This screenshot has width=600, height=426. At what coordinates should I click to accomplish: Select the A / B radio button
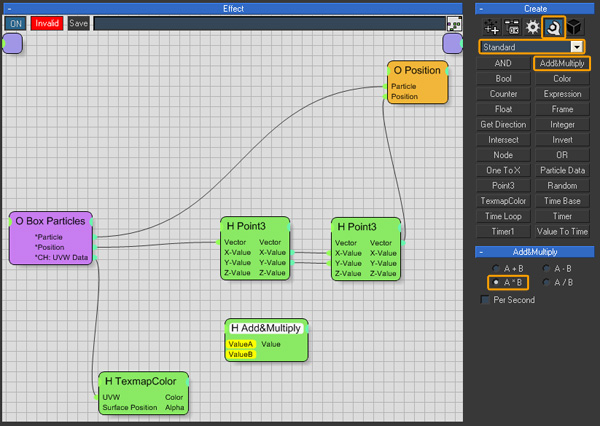pyautogui.click(x=546, y=282)
